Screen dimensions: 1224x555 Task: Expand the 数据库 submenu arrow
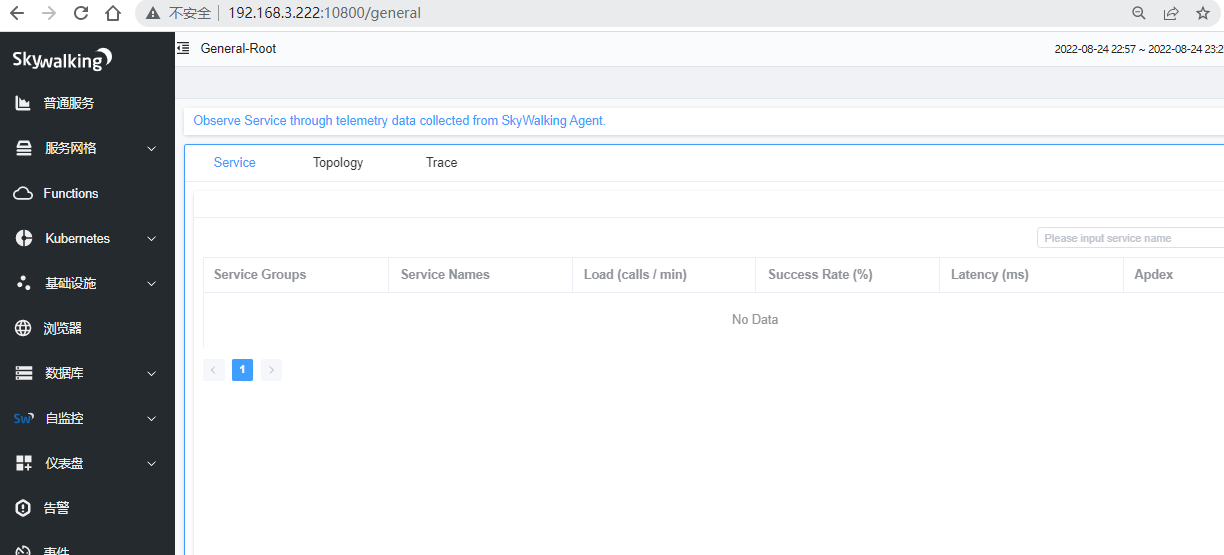(152, 373)
